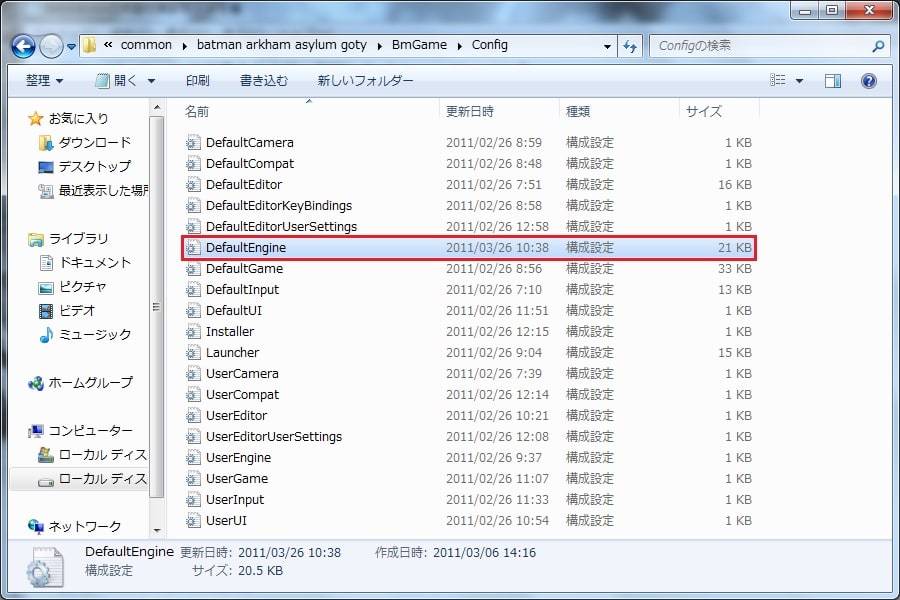
Task: Open the 整理 menu
Action: click(x=44, y=80)
